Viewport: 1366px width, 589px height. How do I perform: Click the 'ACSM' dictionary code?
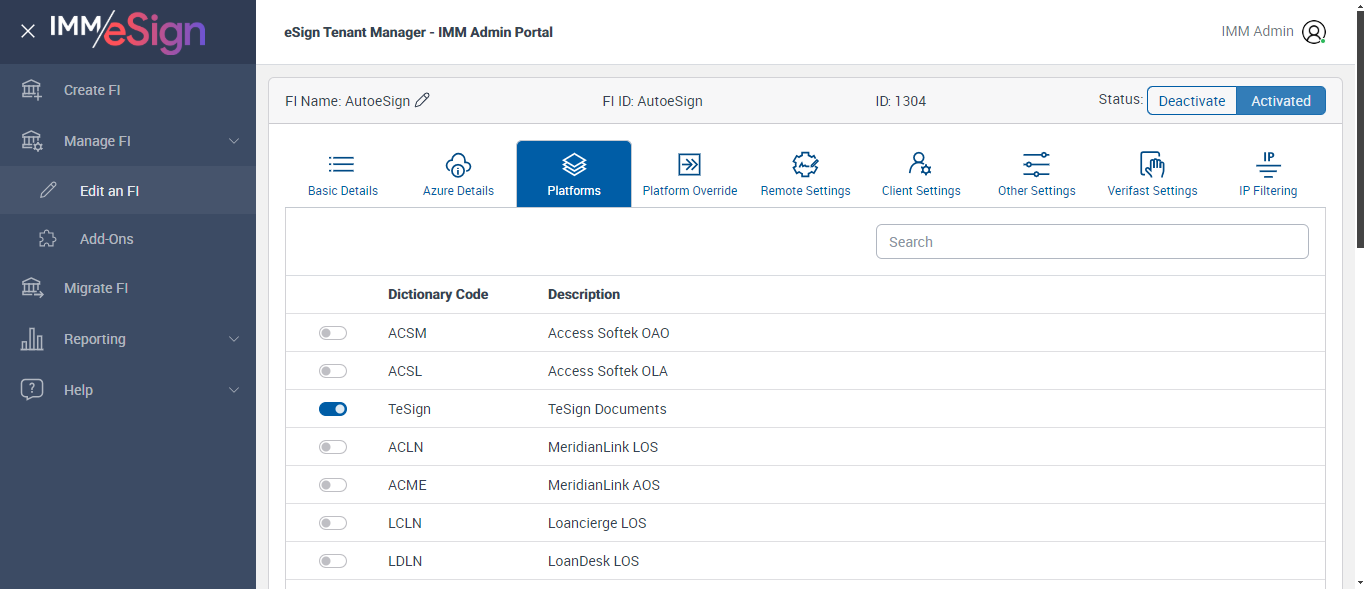[407, 333]
